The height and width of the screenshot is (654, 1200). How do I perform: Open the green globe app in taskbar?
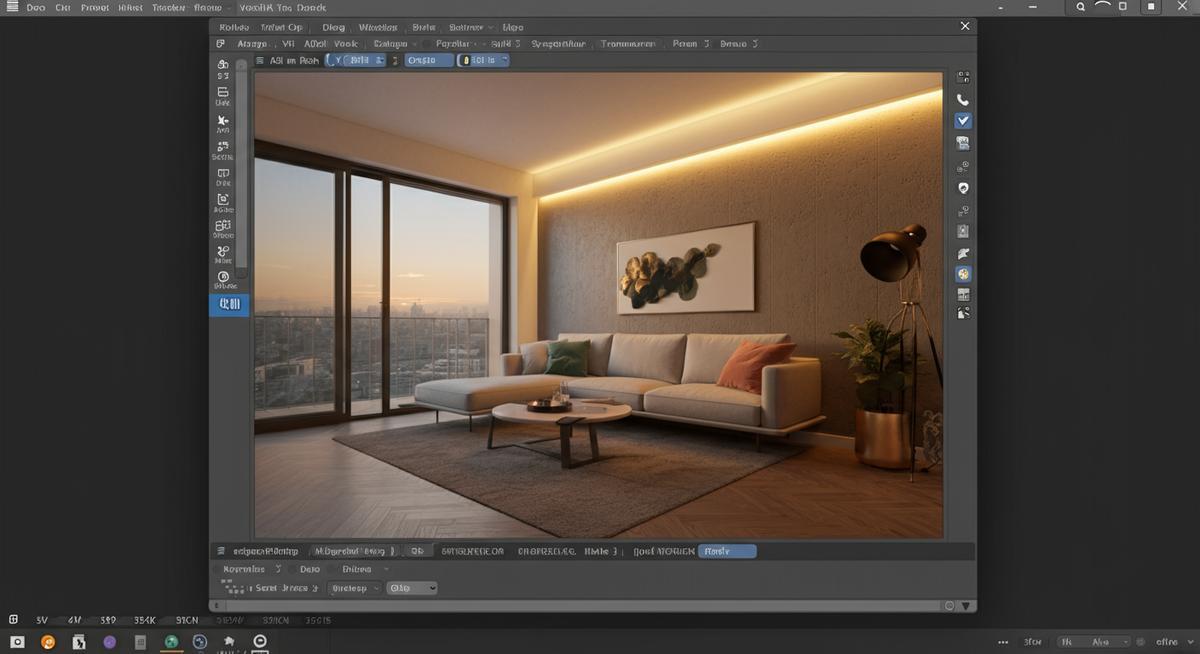click(171, 642)
